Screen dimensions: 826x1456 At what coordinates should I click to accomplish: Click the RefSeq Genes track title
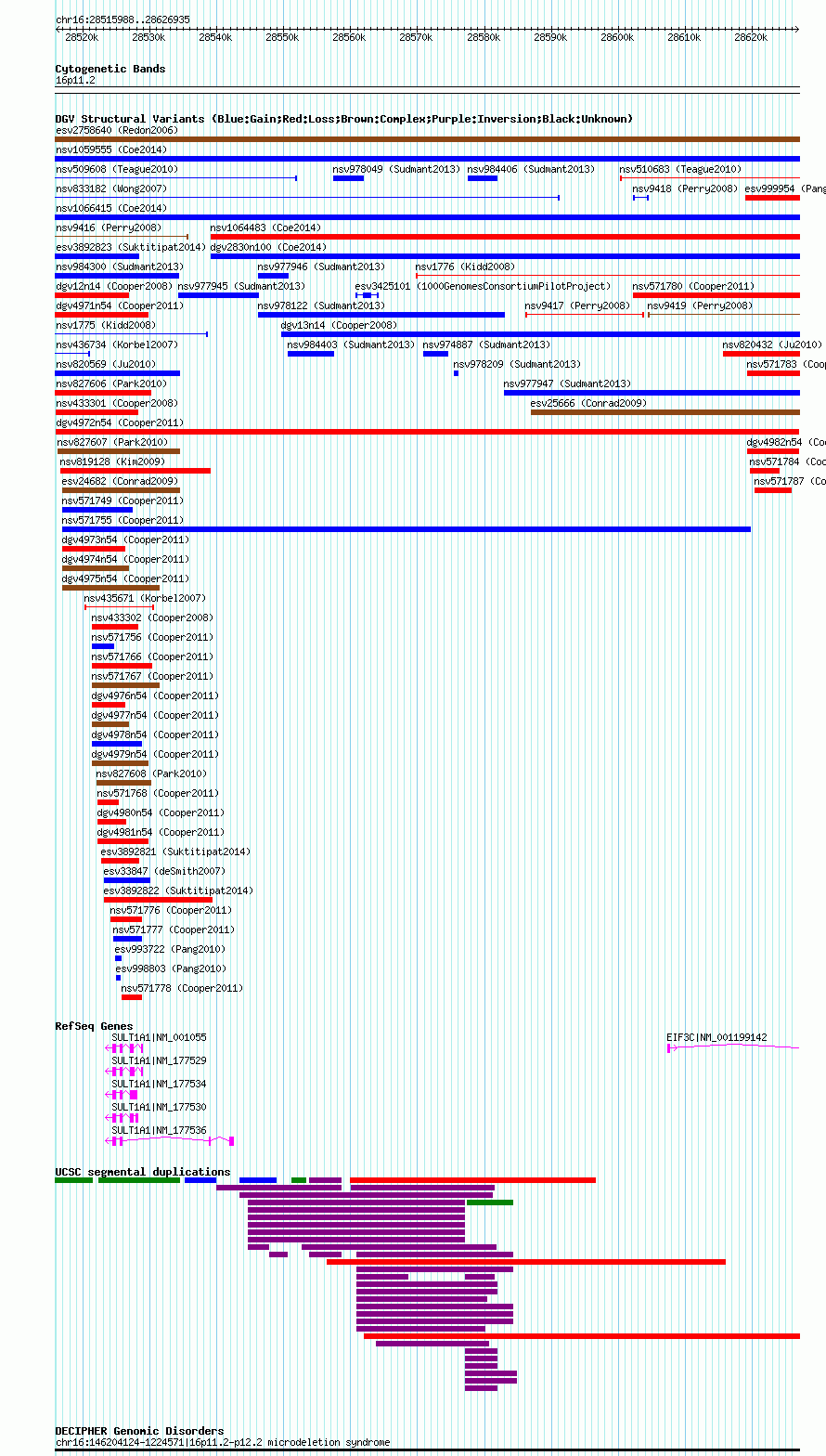tap(94, 1026)
